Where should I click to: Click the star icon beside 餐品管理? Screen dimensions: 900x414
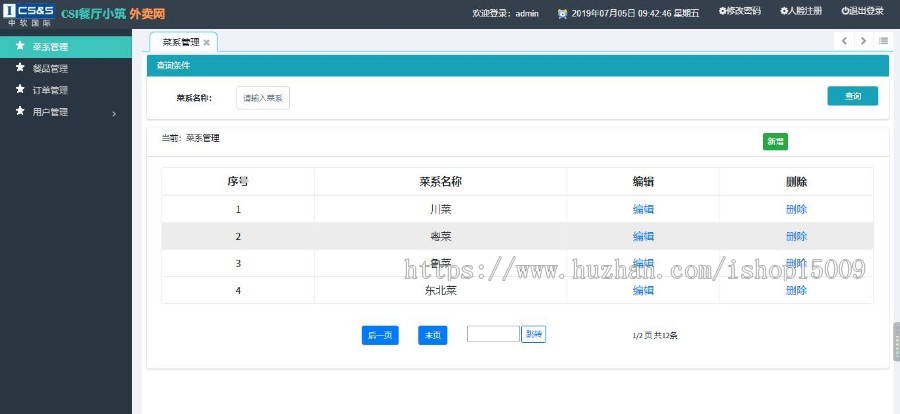pyautogui.click(x=19, y=68)
